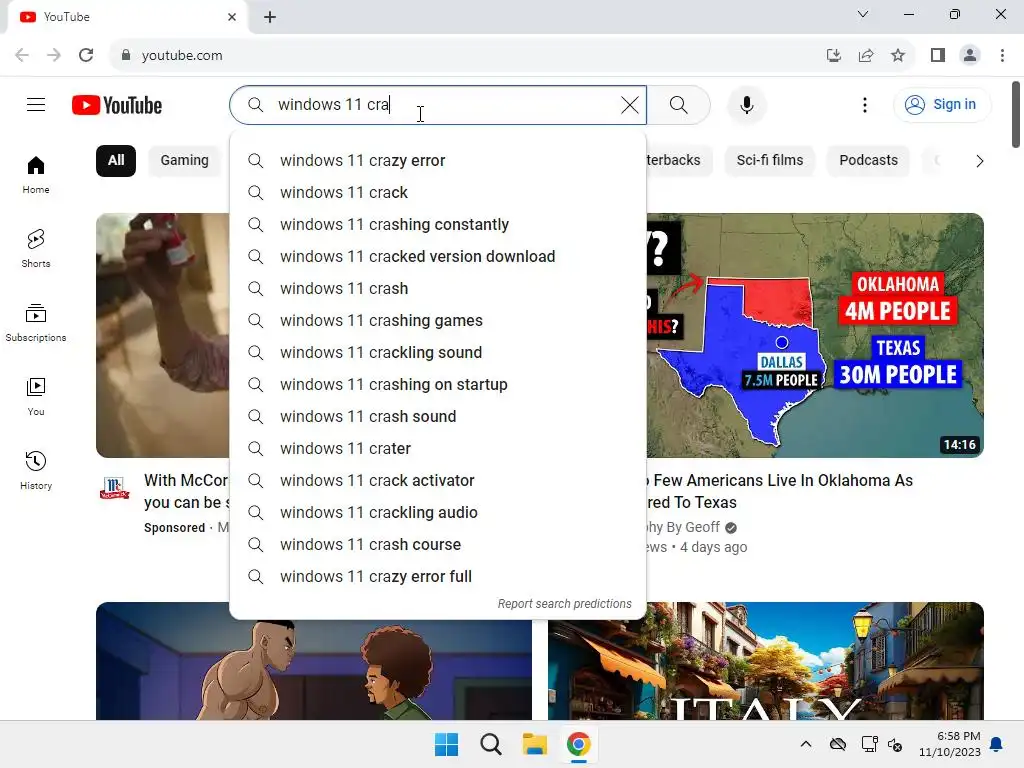Reload the page with refresh icon
Image resolution: width=1024 pixels, height=768 pixels.
coord(86,56)
